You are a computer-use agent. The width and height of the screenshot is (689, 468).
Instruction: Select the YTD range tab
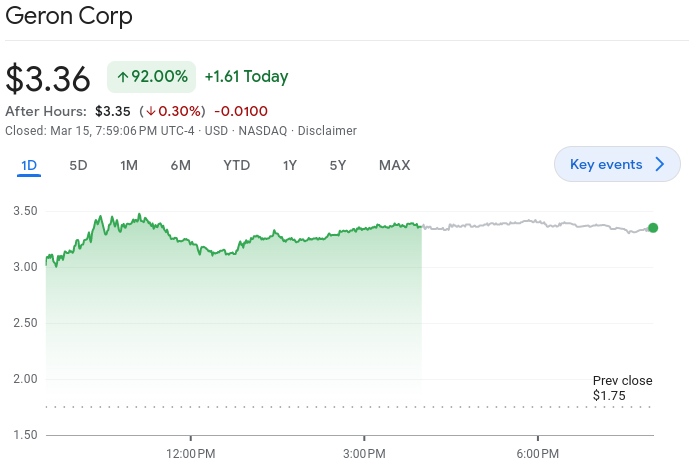click(236, 165)
